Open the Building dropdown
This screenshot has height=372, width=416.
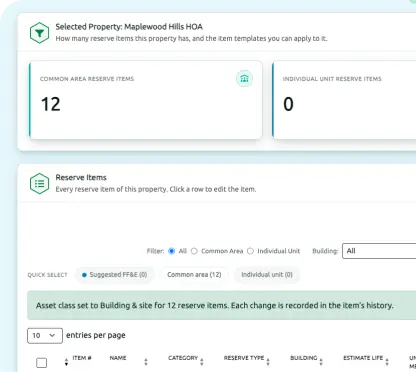pos(379,251)
